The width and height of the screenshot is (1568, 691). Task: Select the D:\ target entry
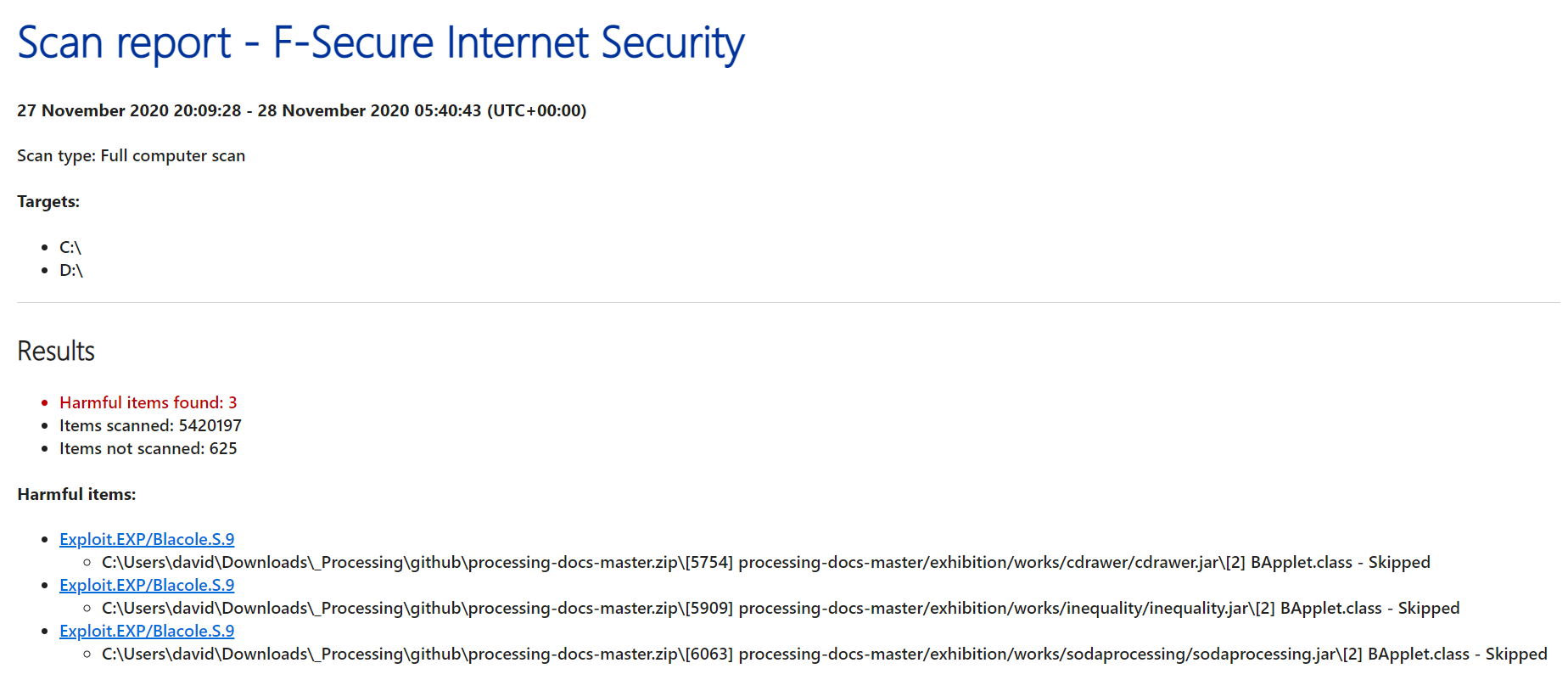click(71, 270)
